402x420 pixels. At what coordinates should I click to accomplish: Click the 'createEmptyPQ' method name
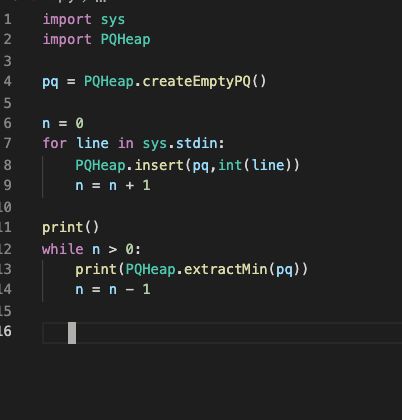pos(196,81)
